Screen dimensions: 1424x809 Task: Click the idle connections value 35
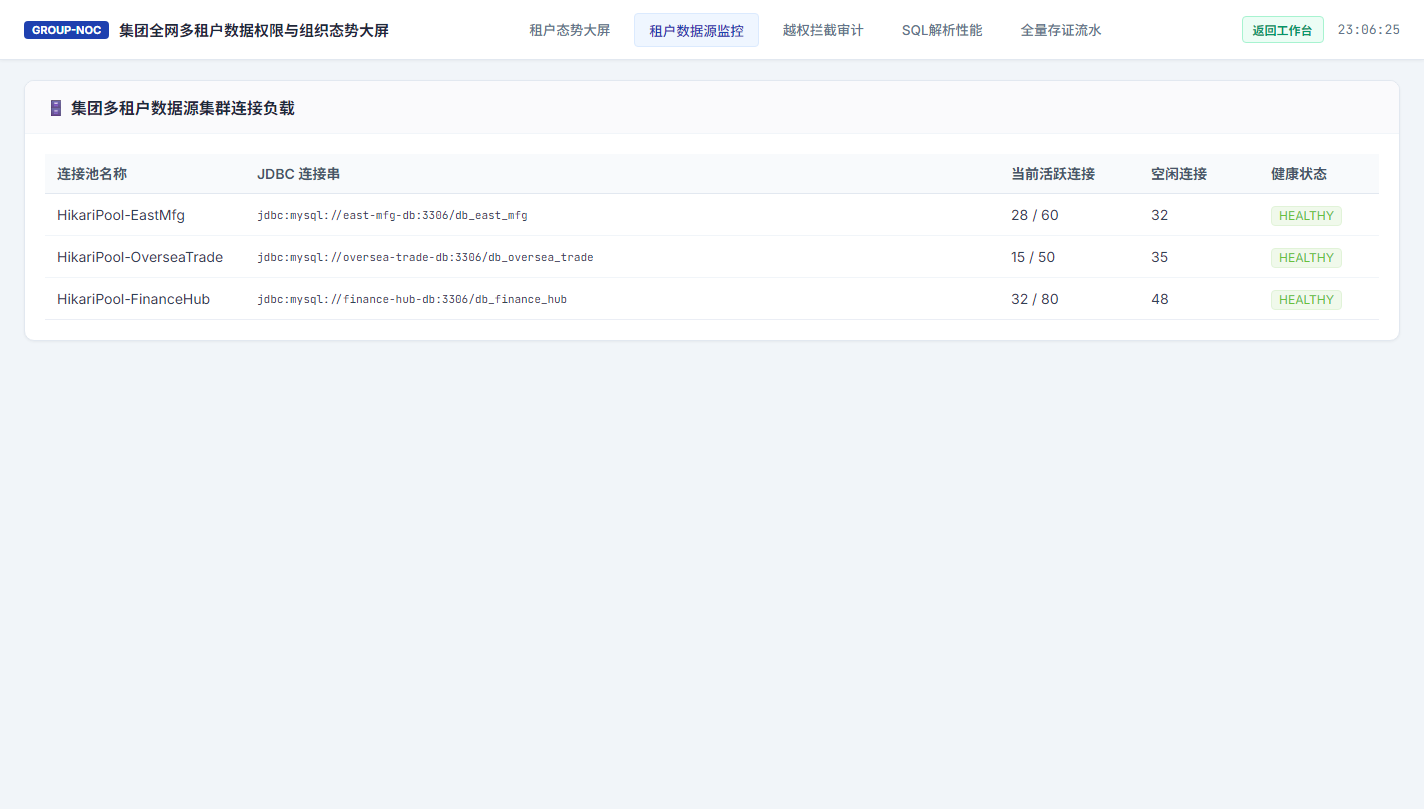(1159, 257)
